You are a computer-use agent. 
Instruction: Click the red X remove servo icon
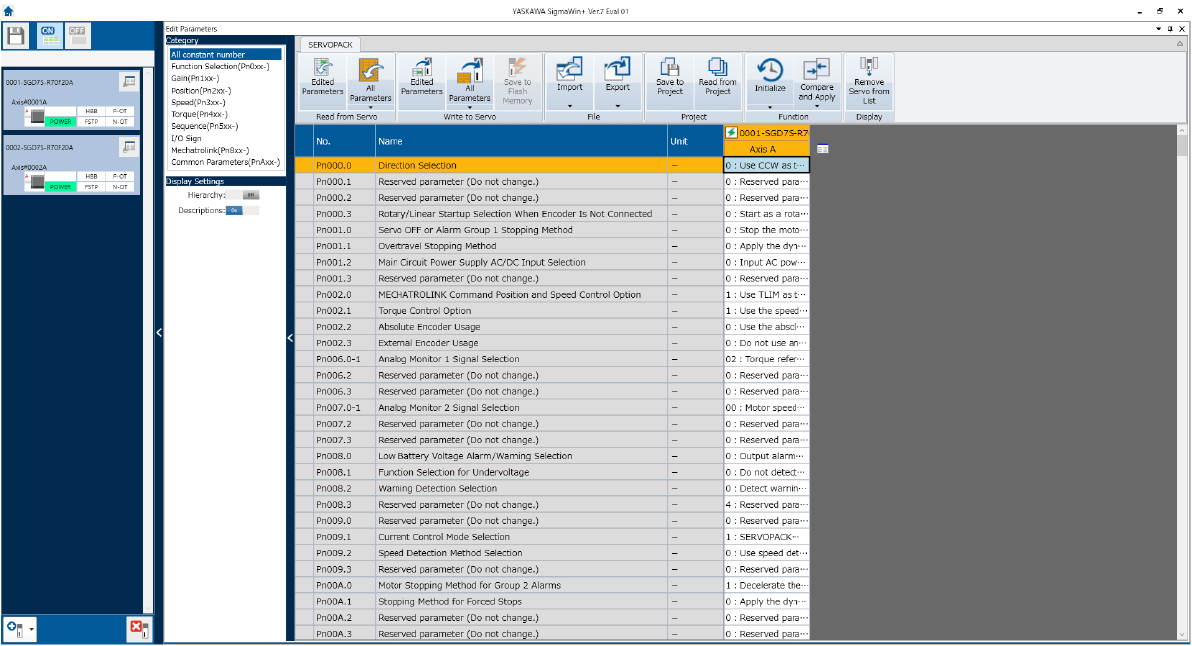139,628
